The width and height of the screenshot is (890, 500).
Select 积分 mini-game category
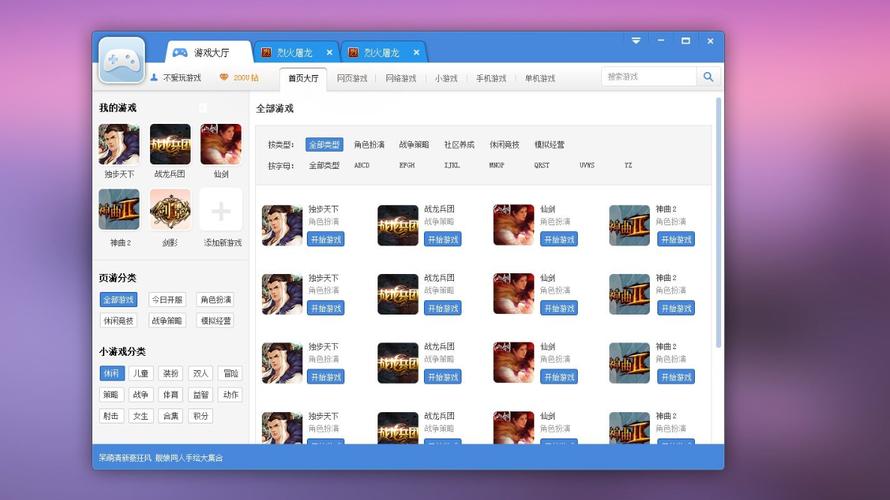coord(201,416)
